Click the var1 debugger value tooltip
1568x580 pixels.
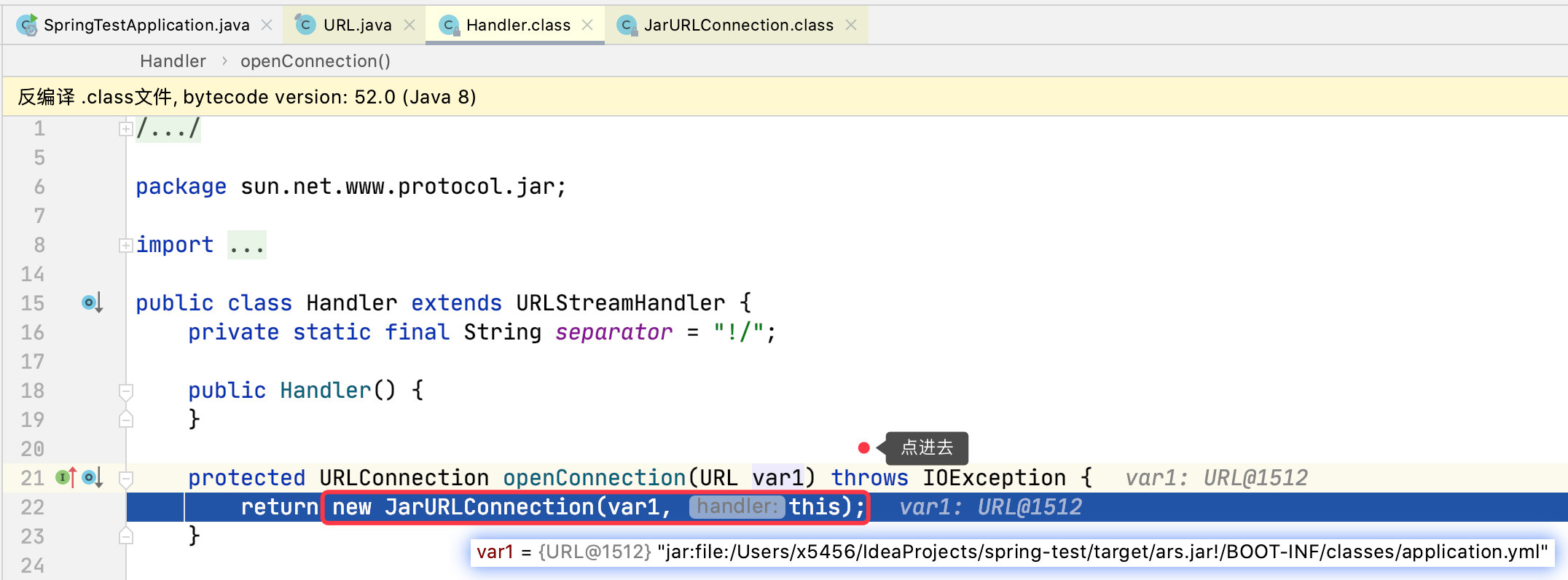(x=1012, y=552)
